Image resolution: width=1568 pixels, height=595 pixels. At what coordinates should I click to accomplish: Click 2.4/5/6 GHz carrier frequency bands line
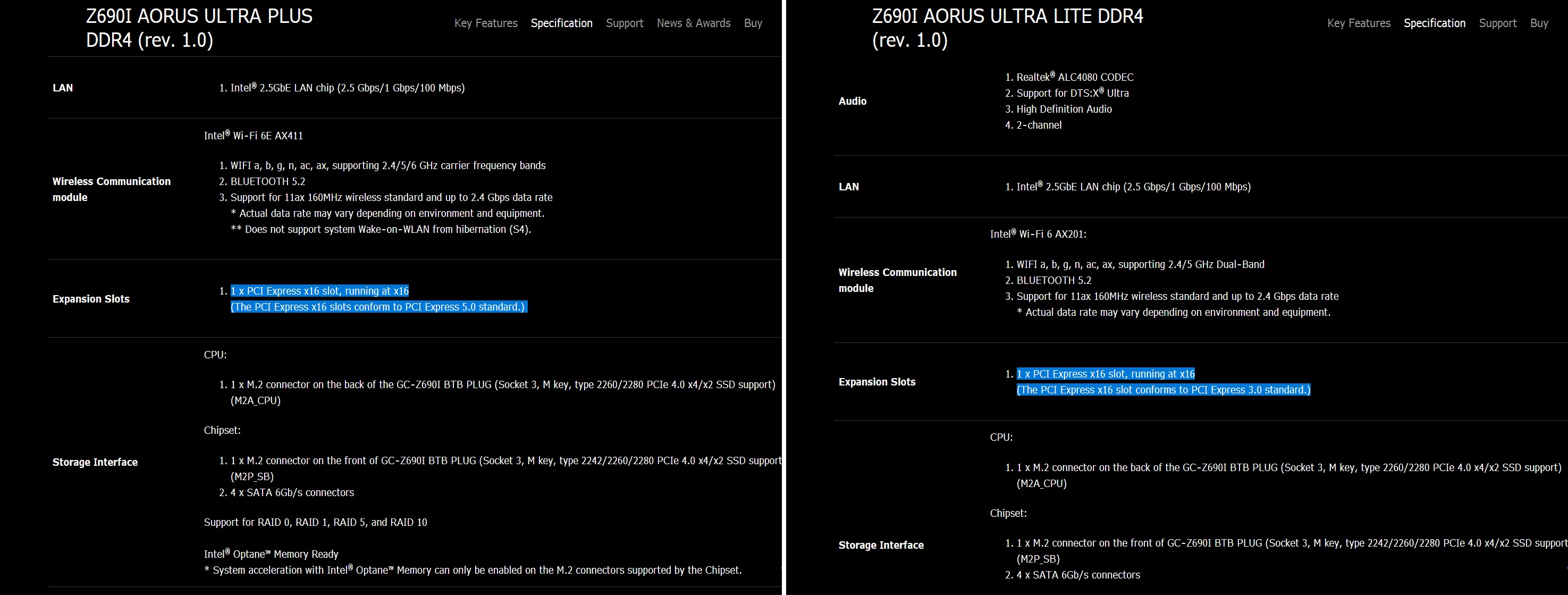(387, 166)
